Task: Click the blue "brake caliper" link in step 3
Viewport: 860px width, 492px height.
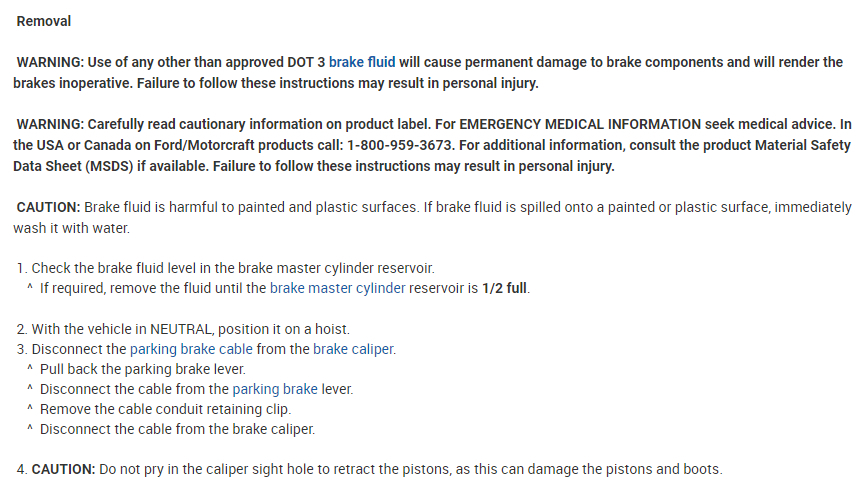Action: point(353,349)
